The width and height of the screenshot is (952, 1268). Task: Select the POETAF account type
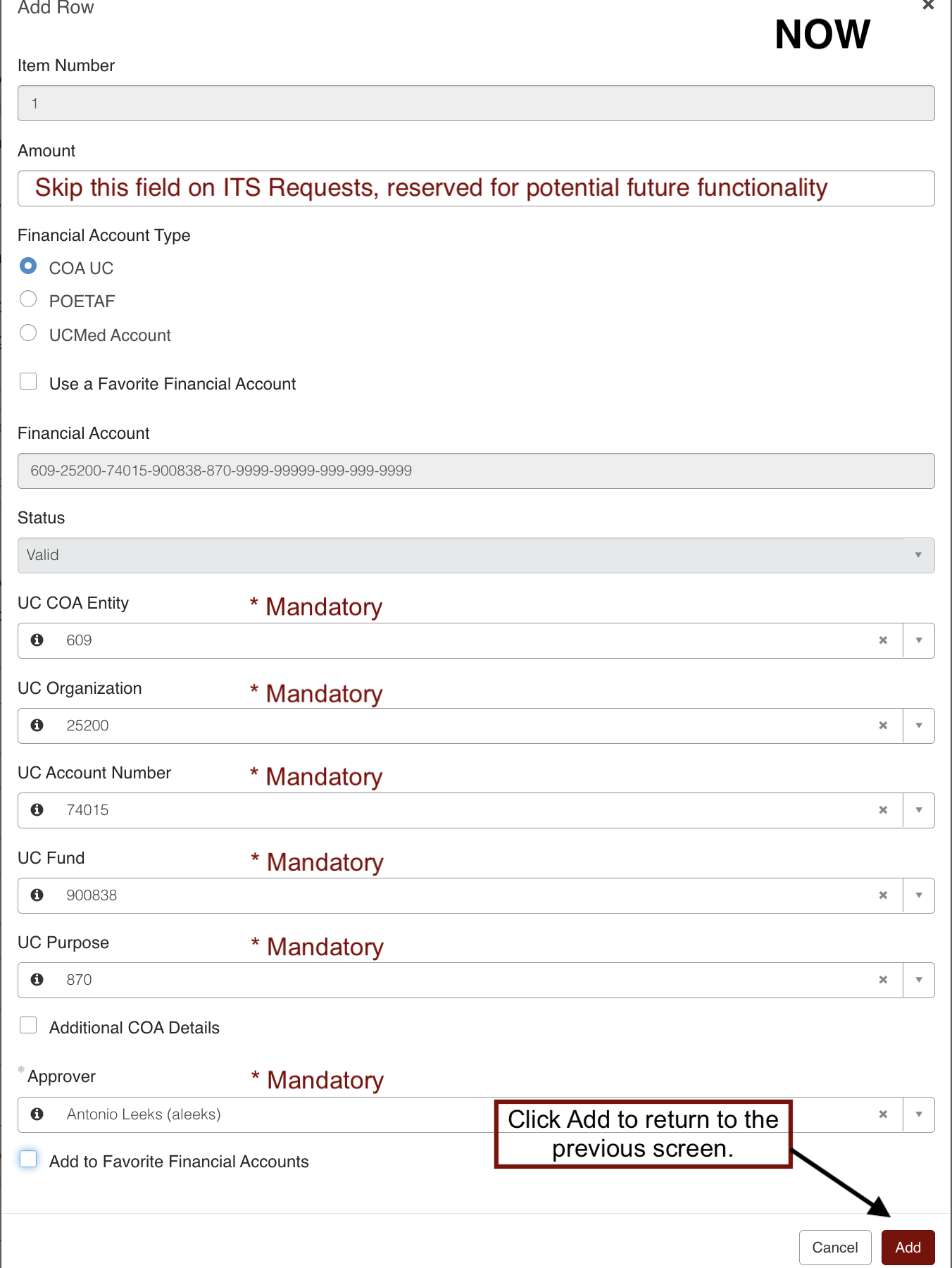click(x=28, y=299)
